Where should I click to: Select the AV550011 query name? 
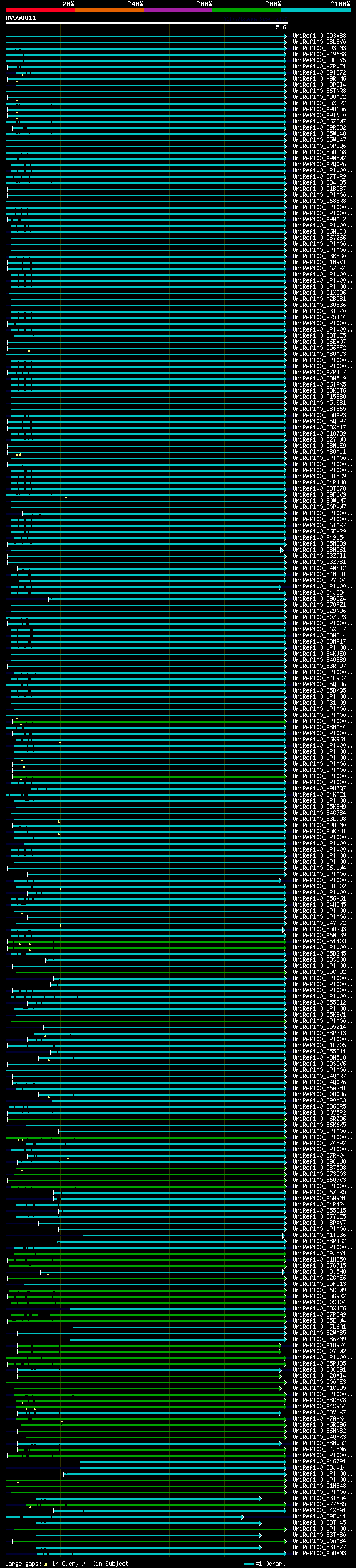click(21, 18)
